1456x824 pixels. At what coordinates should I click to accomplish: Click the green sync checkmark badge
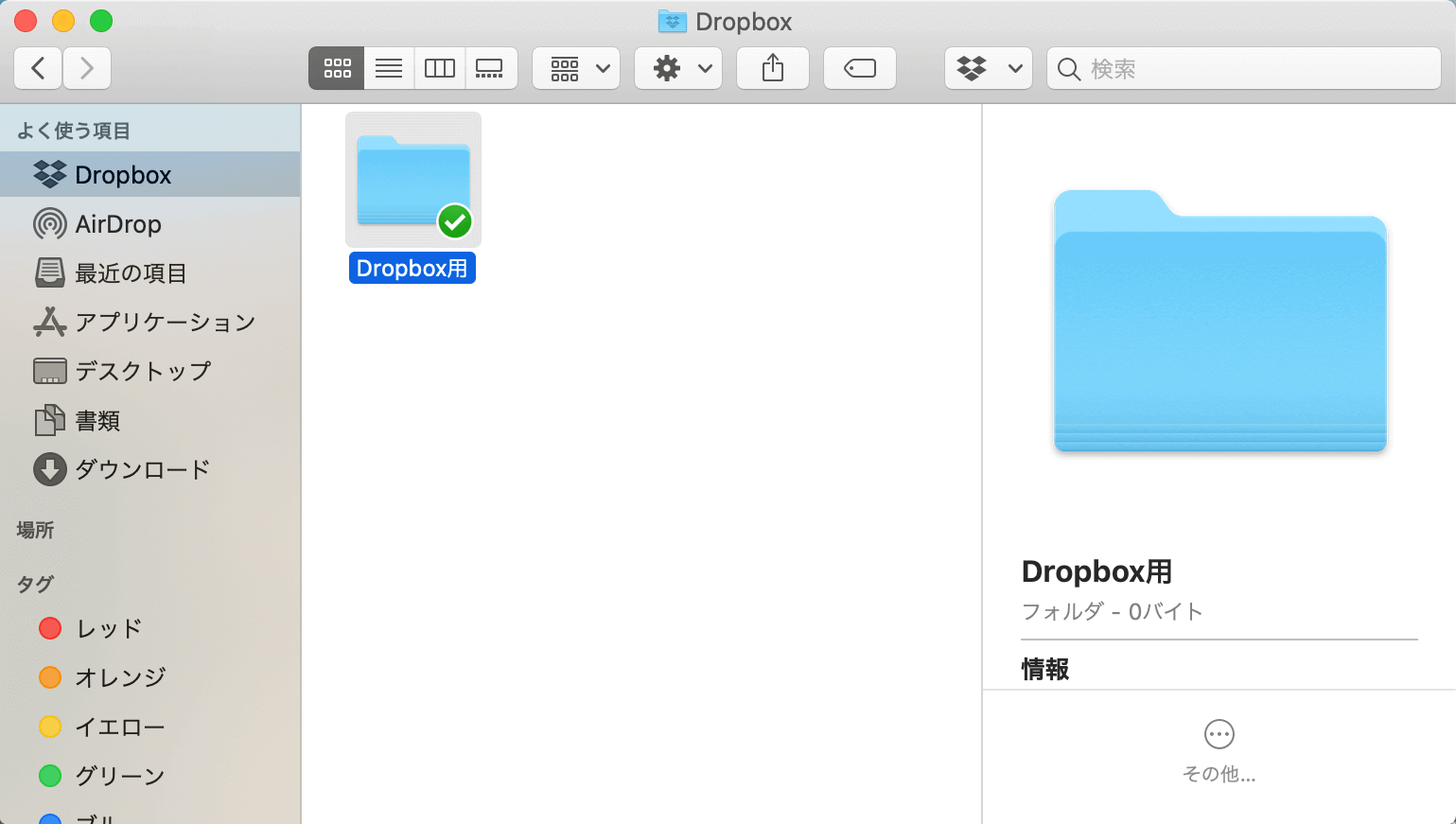click(455, 221)
